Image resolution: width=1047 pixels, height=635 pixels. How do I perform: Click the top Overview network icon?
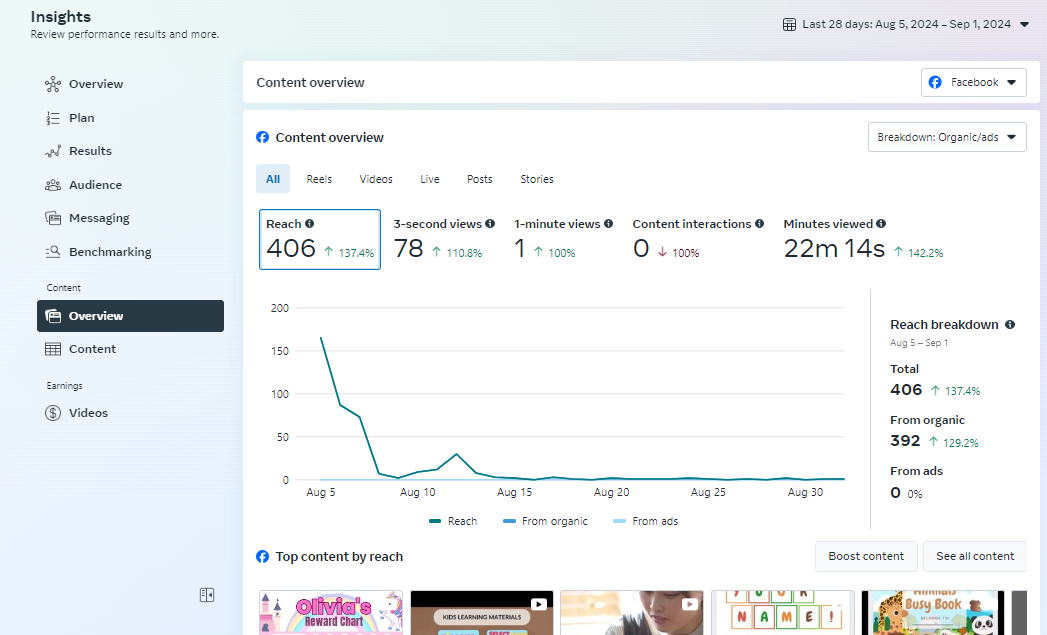point(53,84)
